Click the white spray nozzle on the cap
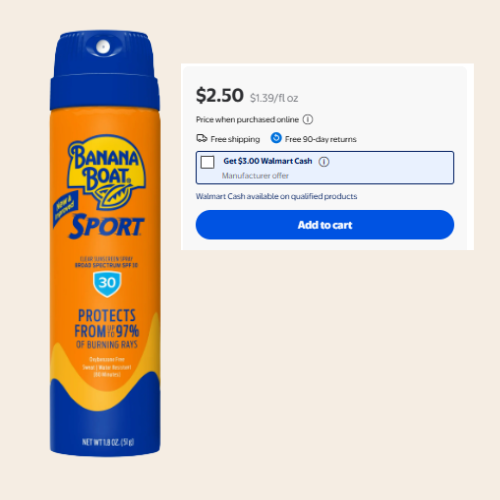This screenshot has width=500, height=500. point(103,46)
